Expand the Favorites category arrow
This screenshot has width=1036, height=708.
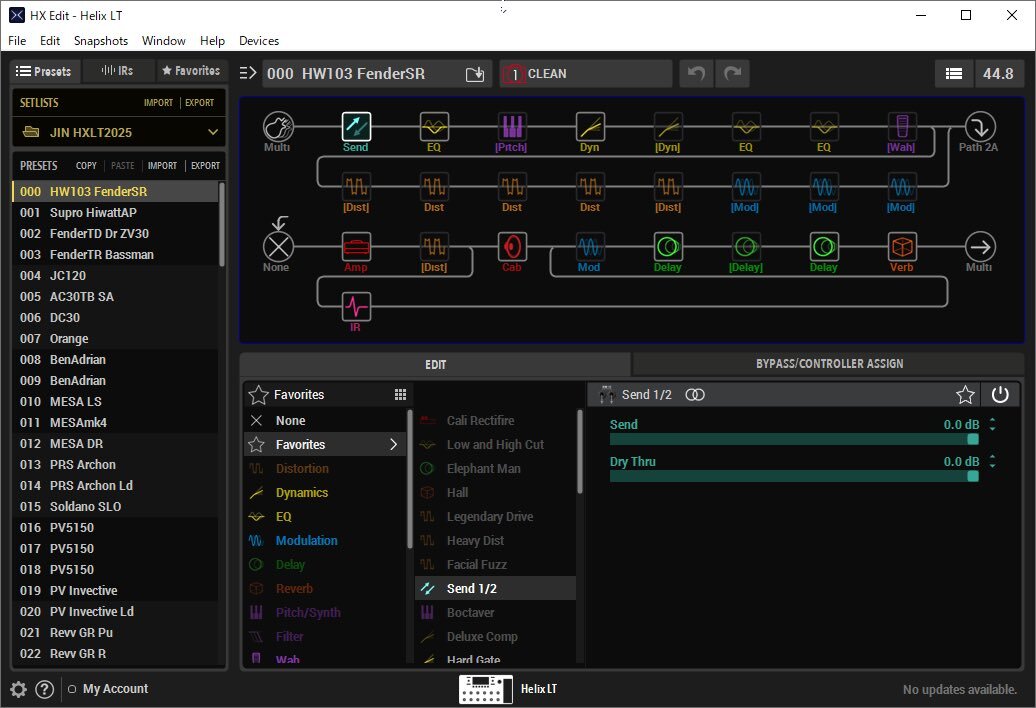coord(393,445)
